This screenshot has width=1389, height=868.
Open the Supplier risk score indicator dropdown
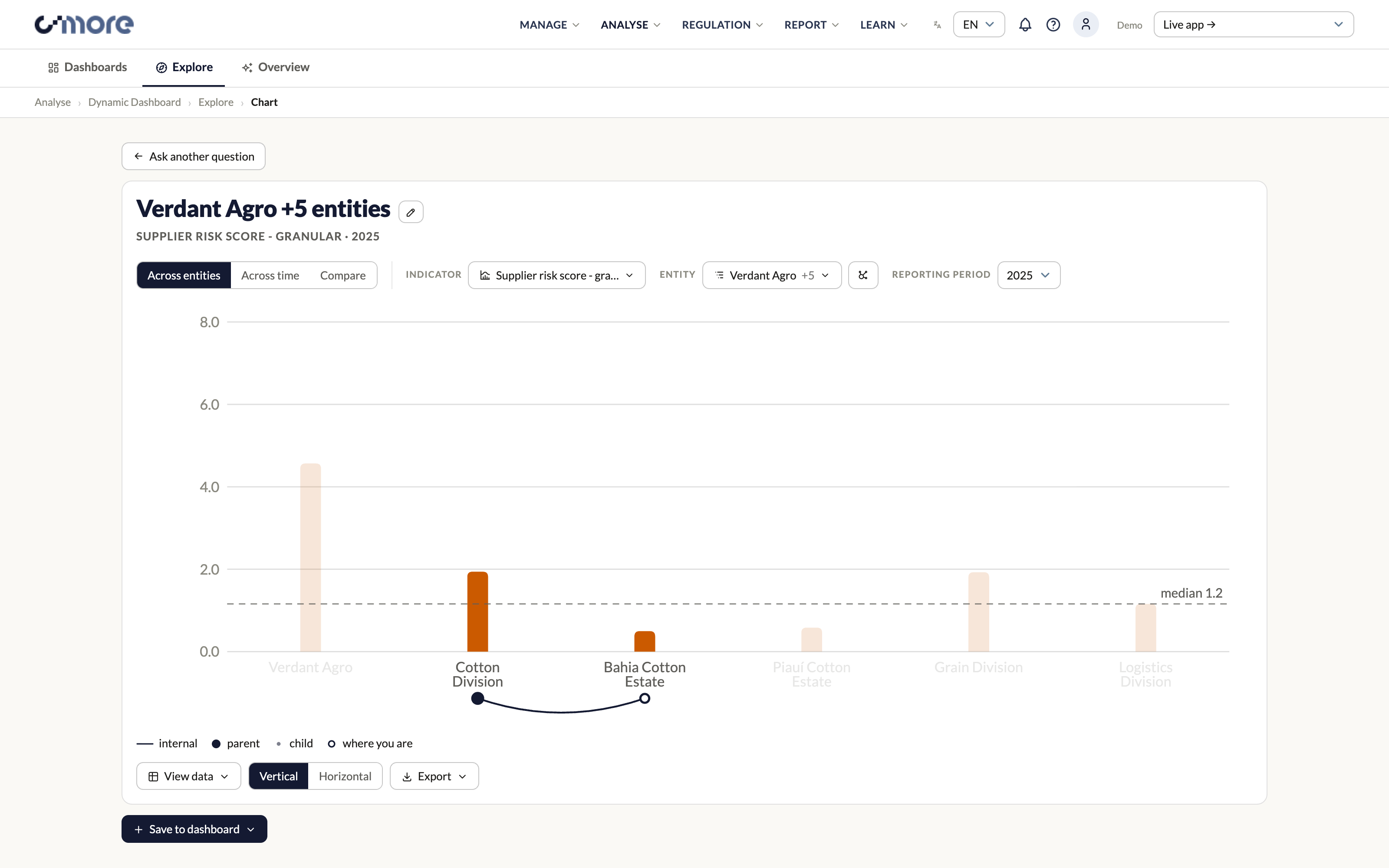coord(557,275)
